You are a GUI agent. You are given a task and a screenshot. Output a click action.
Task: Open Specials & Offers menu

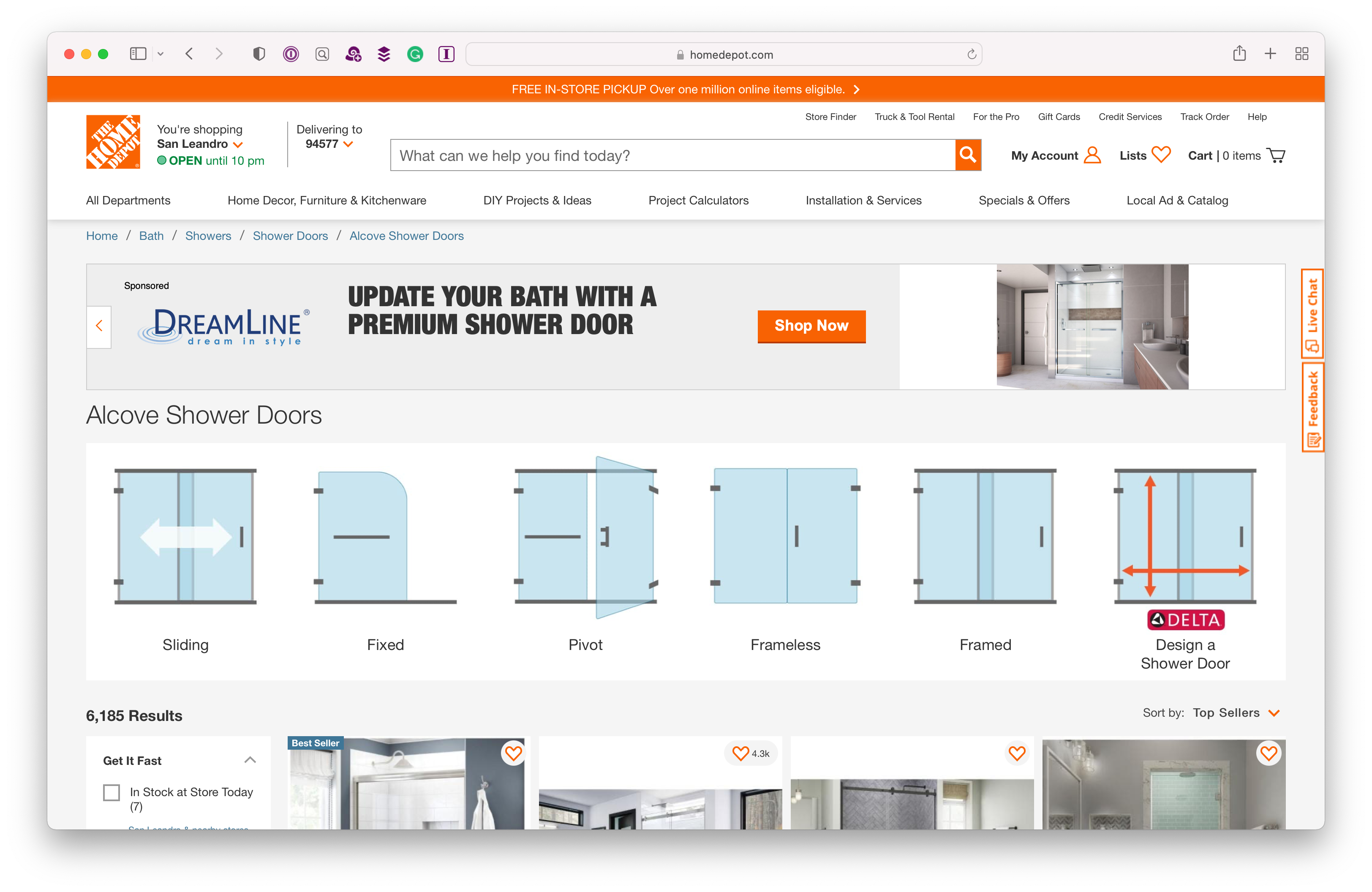point(1024,200)
